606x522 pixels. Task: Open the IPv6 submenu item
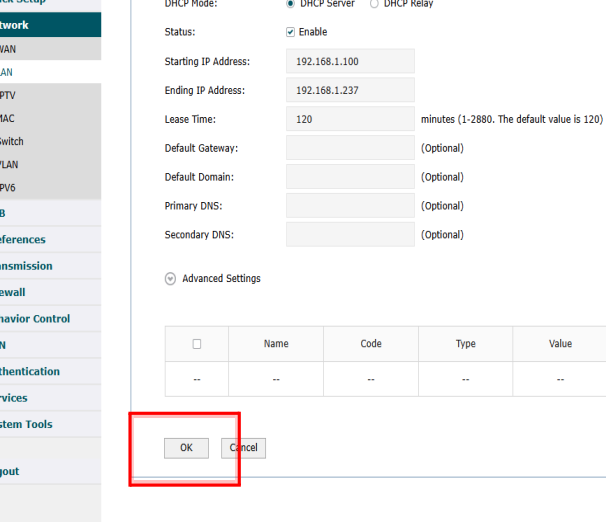[50, 188]
